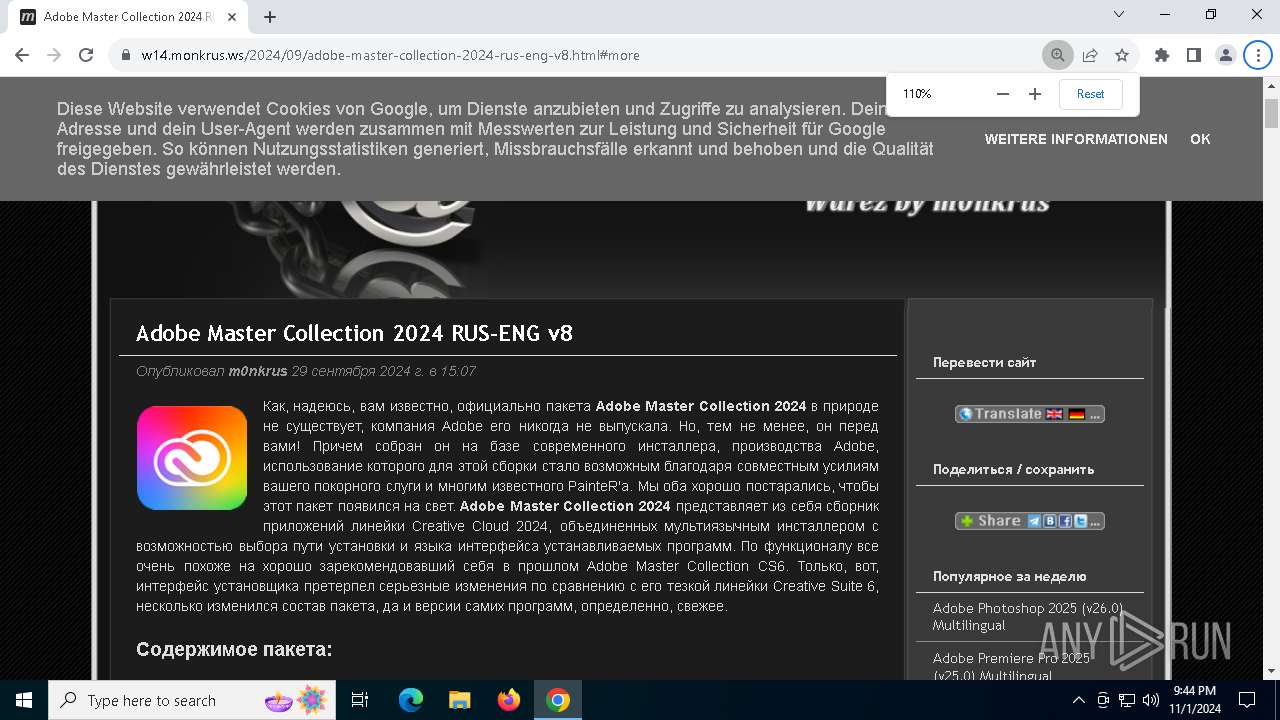
Task: Click the post date '29 сентября 2024 г. в 15:07'
Action: pyautogui.click(x=383, y=371)
